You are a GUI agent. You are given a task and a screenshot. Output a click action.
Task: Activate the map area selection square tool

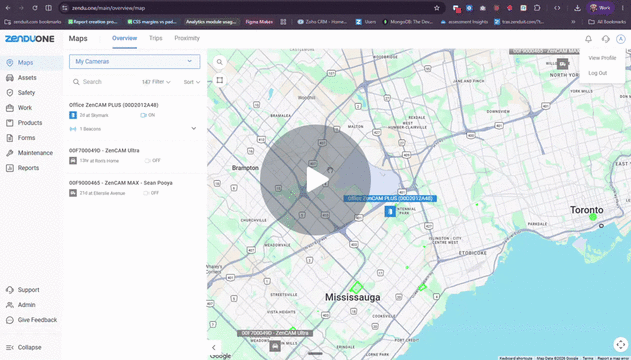[220, 80]
